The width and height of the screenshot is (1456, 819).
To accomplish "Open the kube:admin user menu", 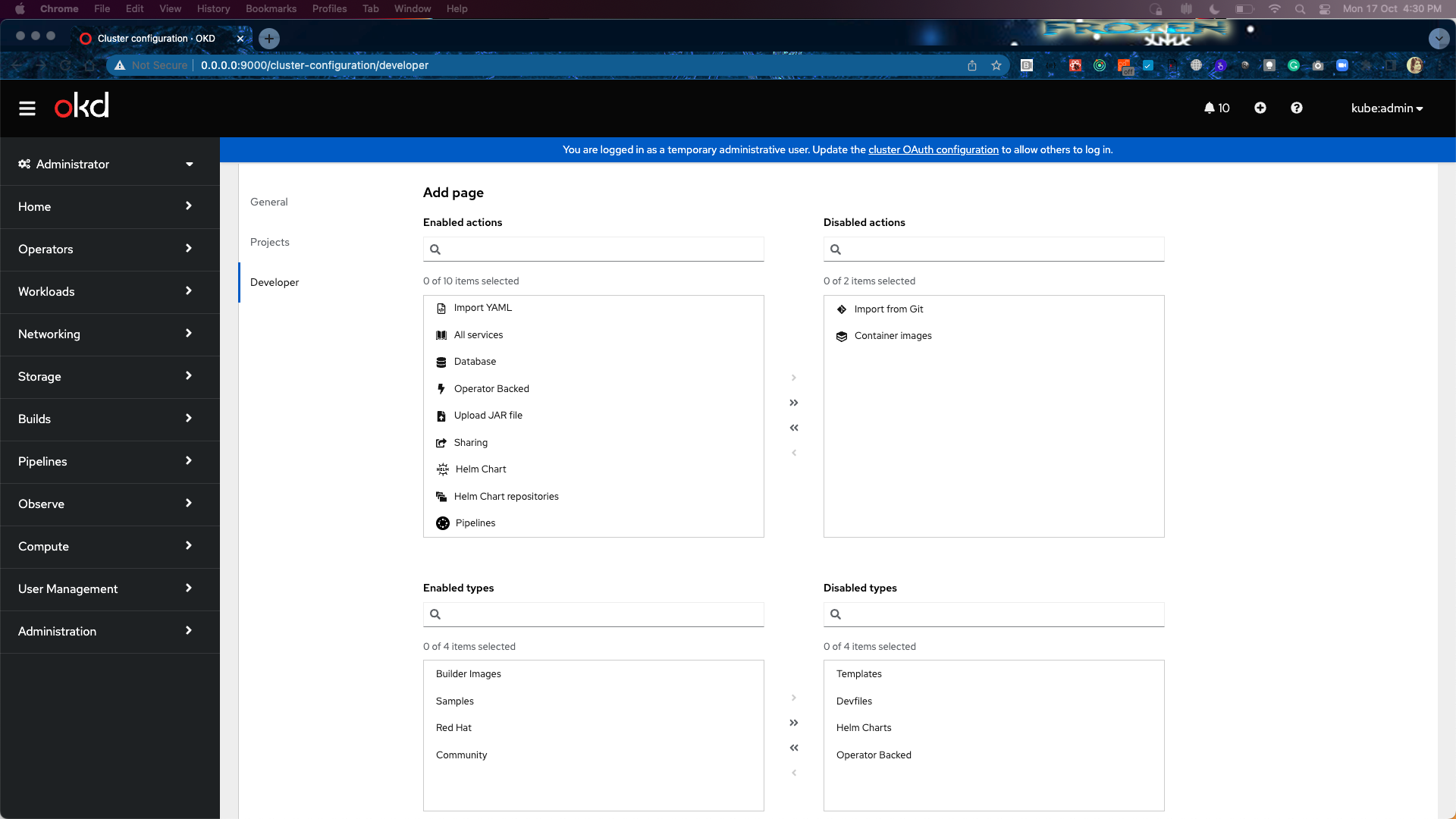I will (1386, 108).
